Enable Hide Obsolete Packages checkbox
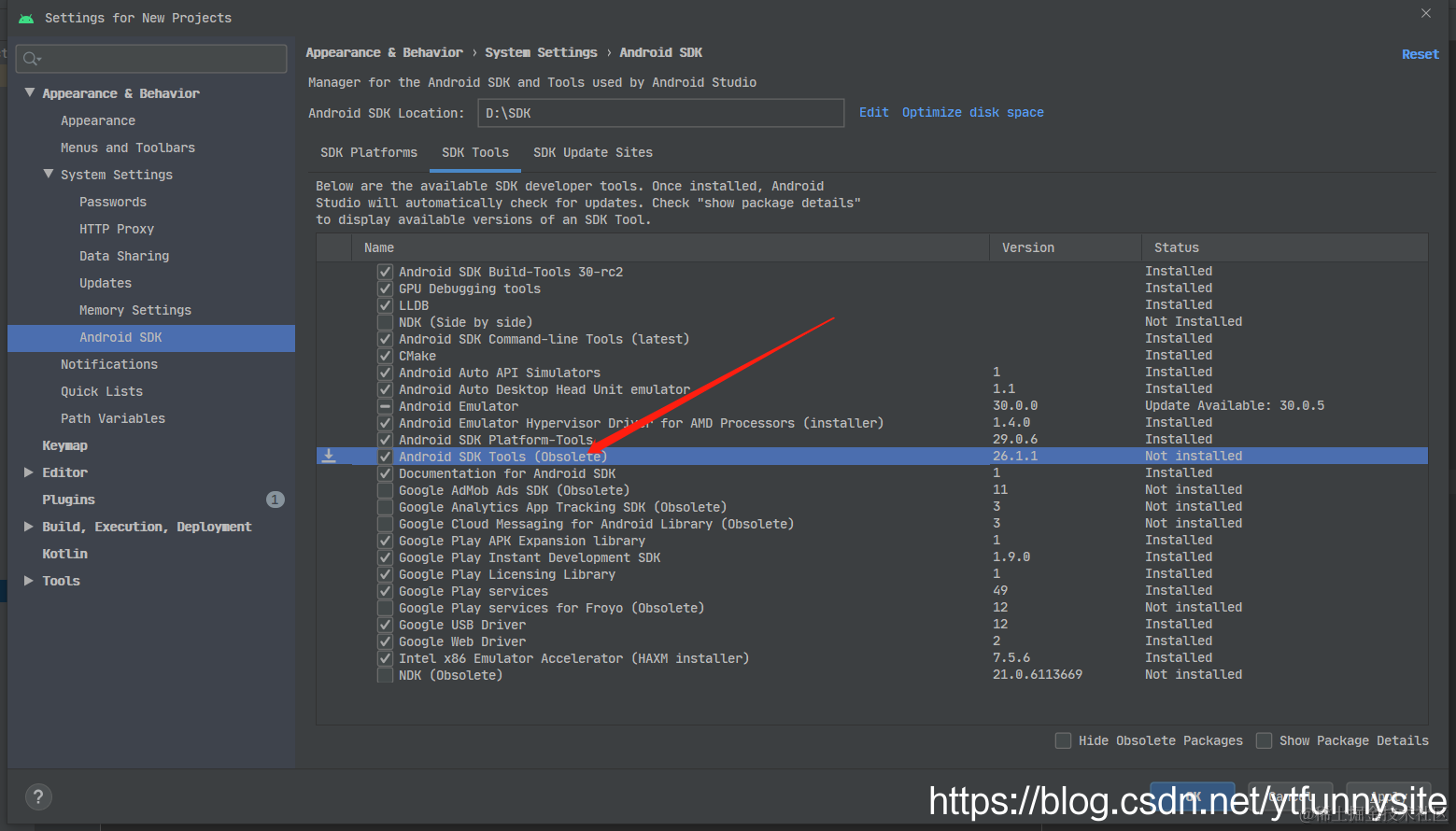The width and height of the screenshot is (1456, 831). [x=1063, y=740]
